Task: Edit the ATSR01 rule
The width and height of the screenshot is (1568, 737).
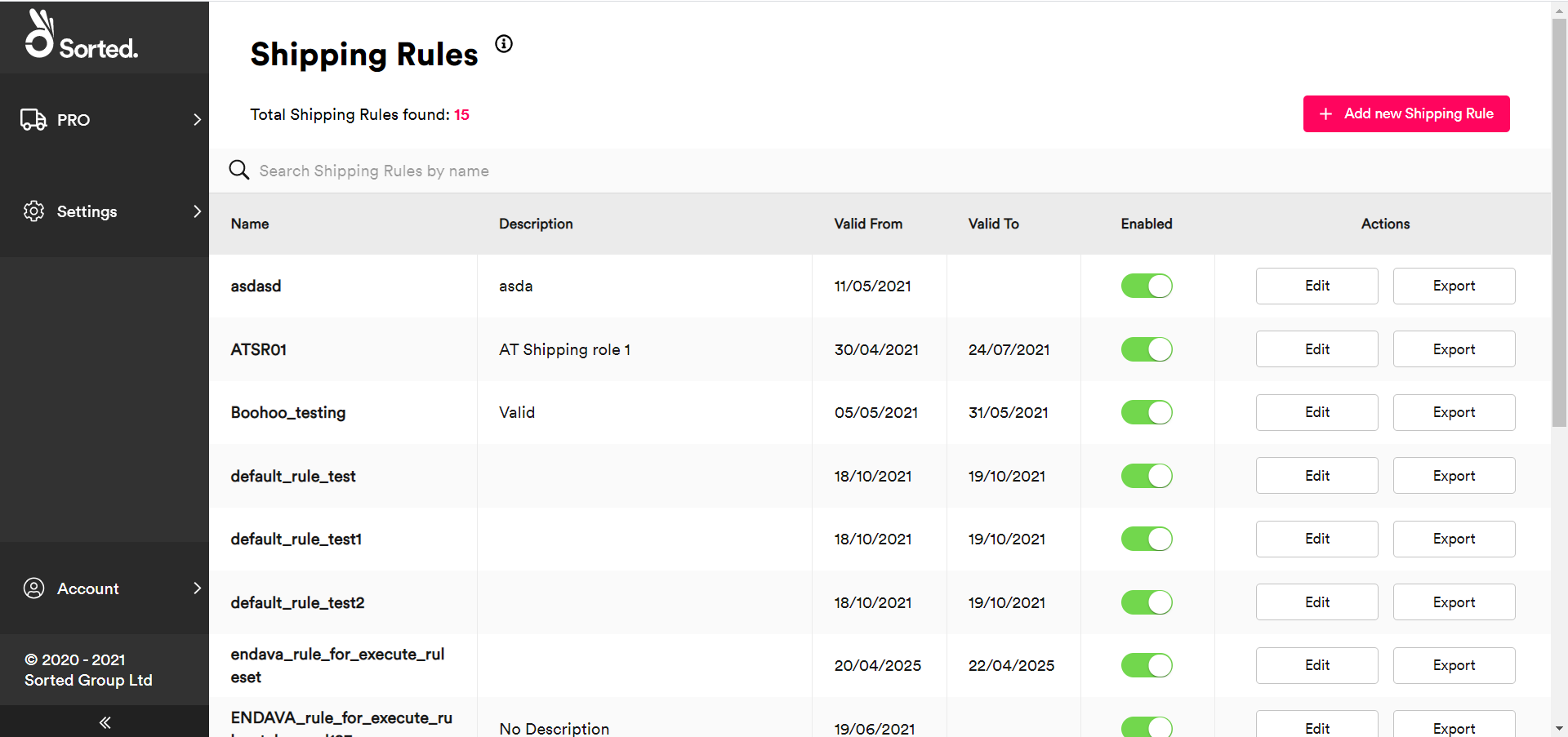Action: coord(1317,349)
